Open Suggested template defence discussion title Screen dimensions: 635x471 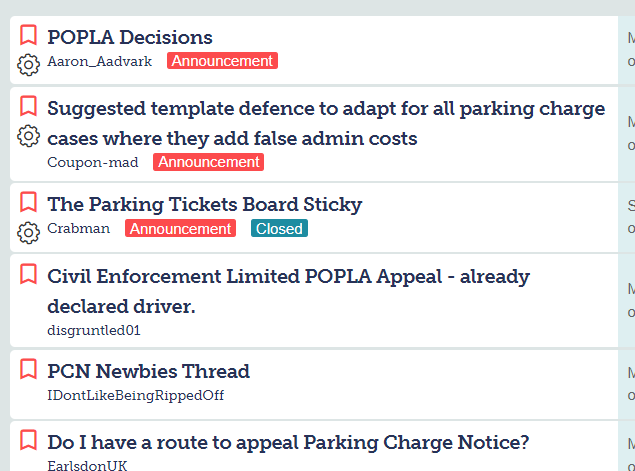(326, 124)
